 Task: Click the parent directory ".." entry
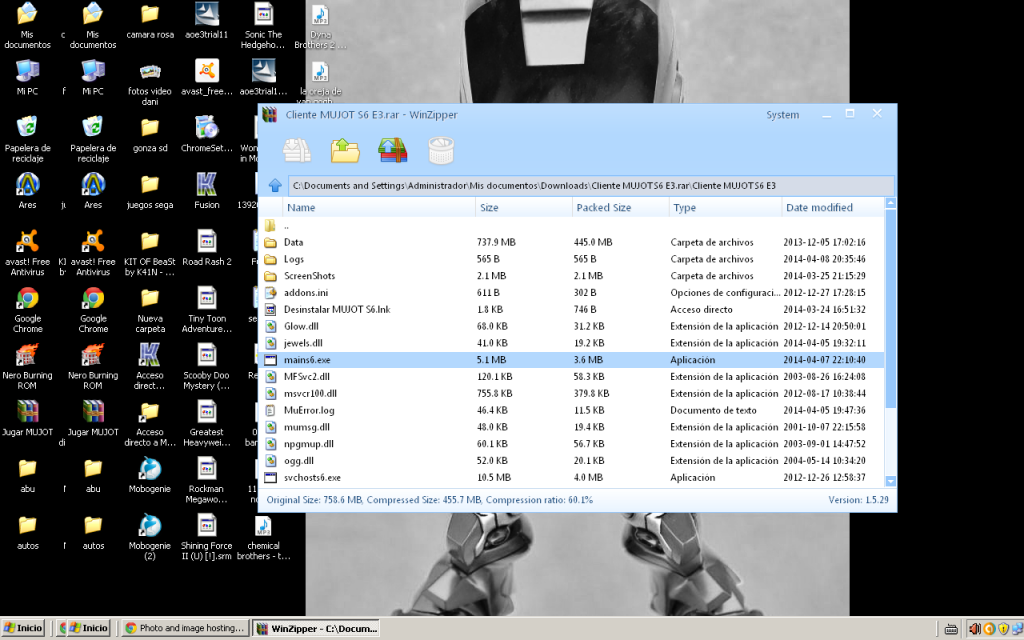pyautogui.click(x=286, y=226)
